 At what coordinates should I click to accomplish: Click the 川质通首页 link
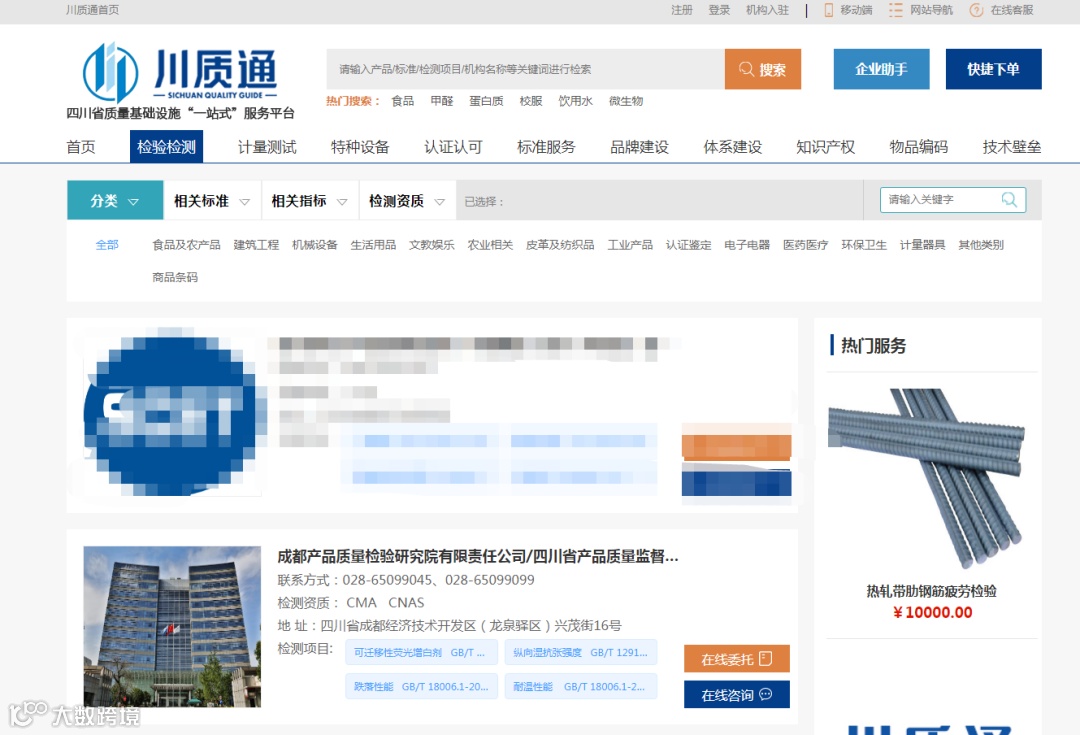[x=92, y=10]
